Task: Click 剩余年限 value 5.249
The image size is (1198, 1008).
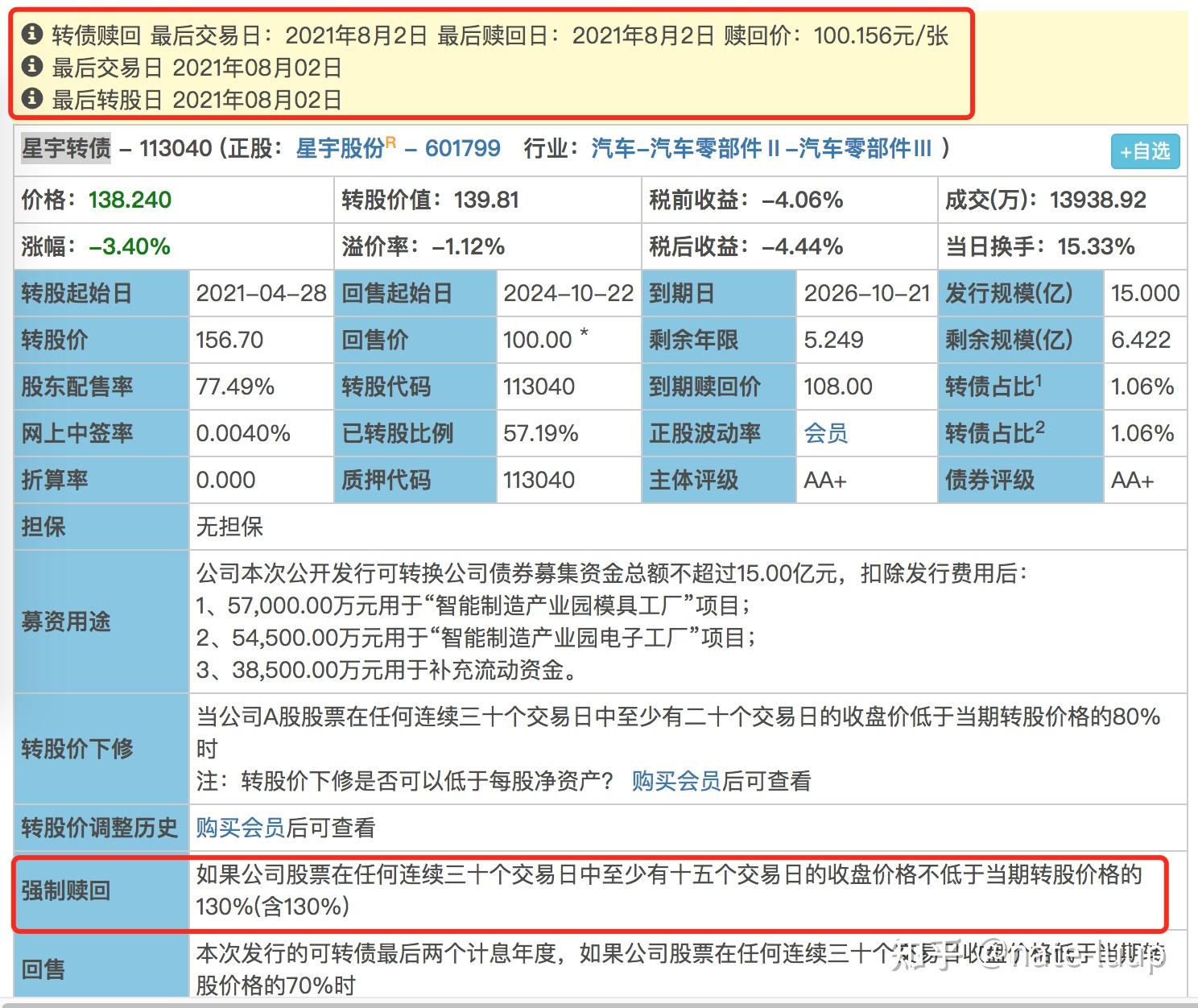Action: pos(833,340)
